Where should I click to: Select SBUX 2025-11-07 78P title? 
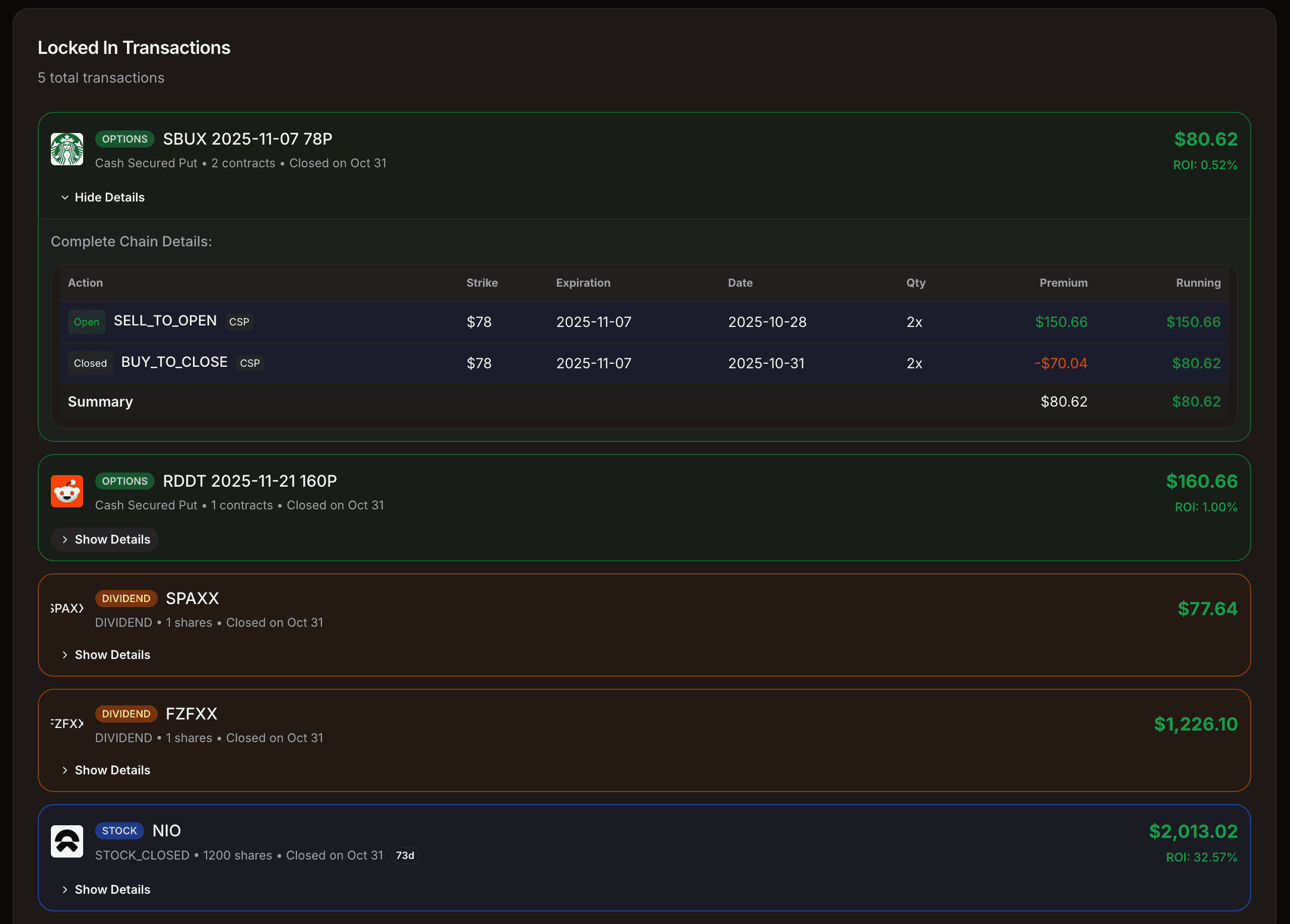pyautogui.click(x=248, y=140)
